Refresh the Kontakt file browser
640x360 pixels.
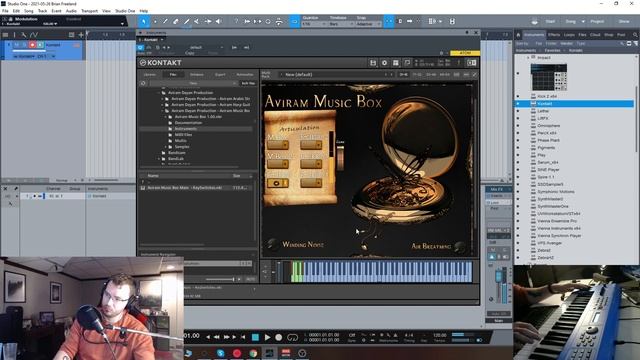tap(143, 83)
